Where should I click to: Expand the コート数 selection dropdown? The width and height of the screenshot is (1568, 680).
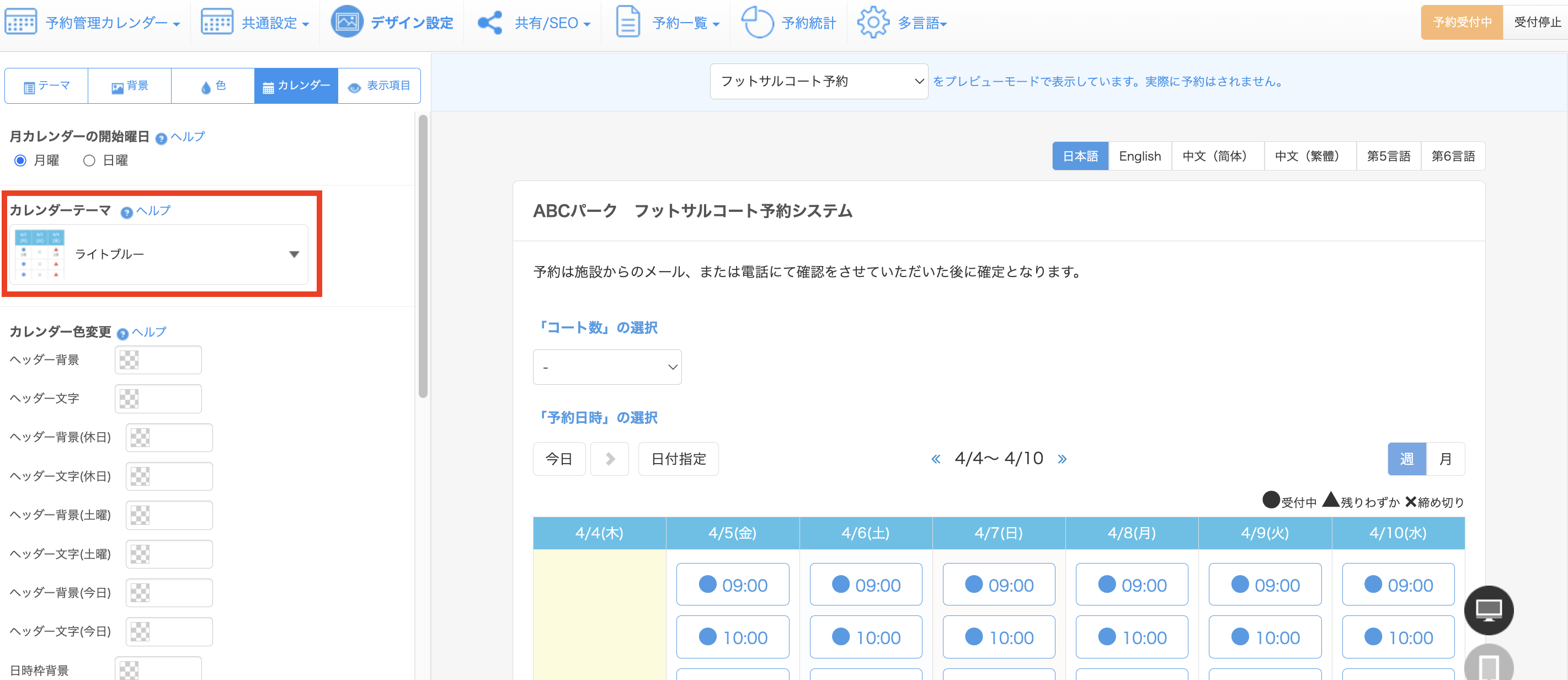click(606, 367)
